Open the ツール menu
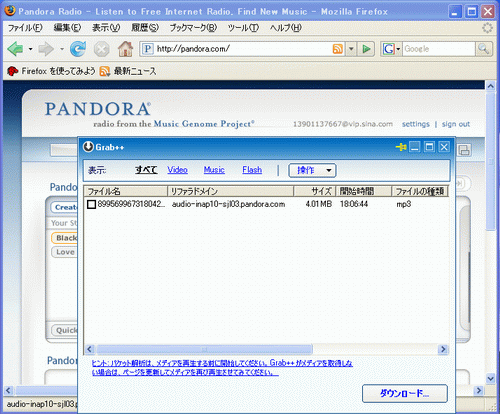This screenshot has width=500, height=414. pos(243,28)
